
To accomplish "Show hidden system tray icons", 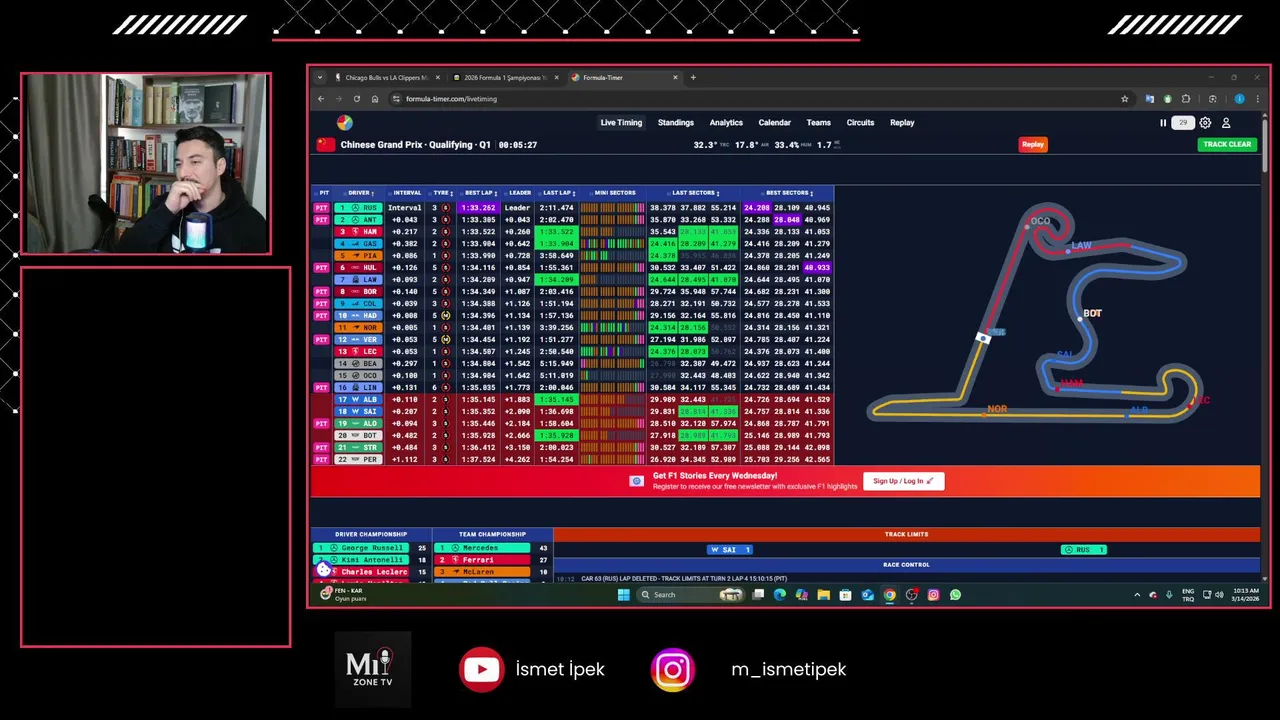I will (1137, 595).
